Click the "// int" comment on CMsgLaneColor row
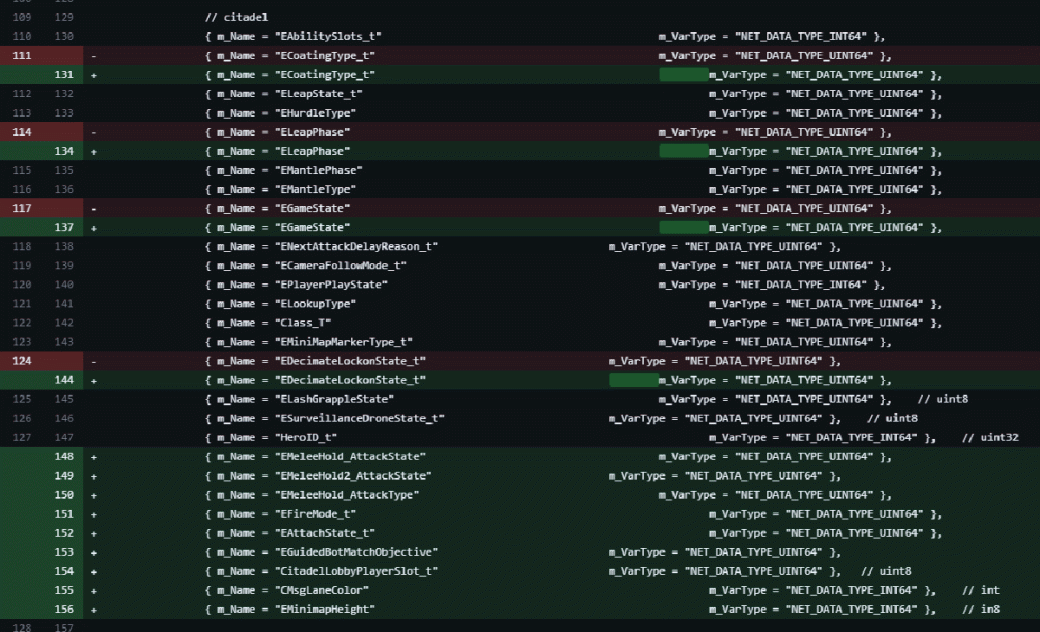Image resolution: width=1040 pixels, height=632 pixels. click(981, 590)
